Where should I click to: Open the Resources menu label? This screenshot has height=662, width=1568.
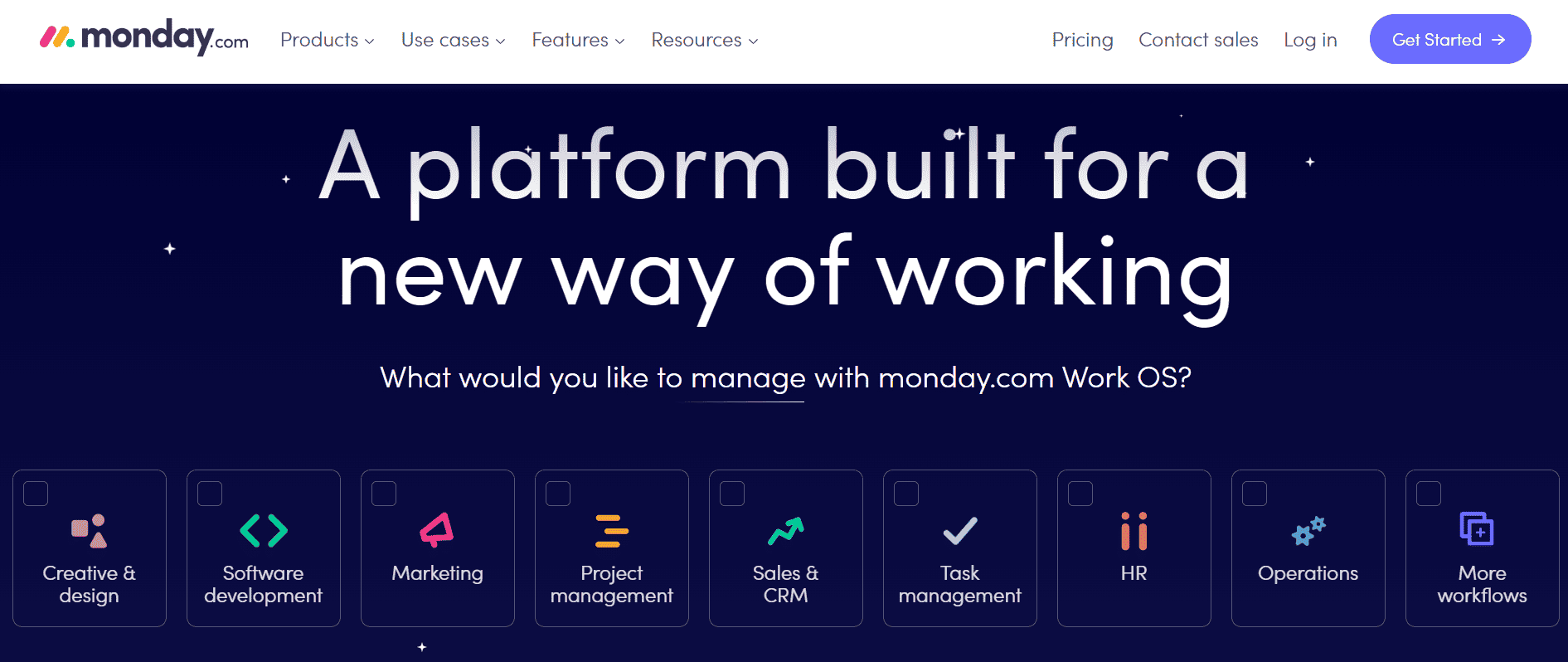[697, 40]
